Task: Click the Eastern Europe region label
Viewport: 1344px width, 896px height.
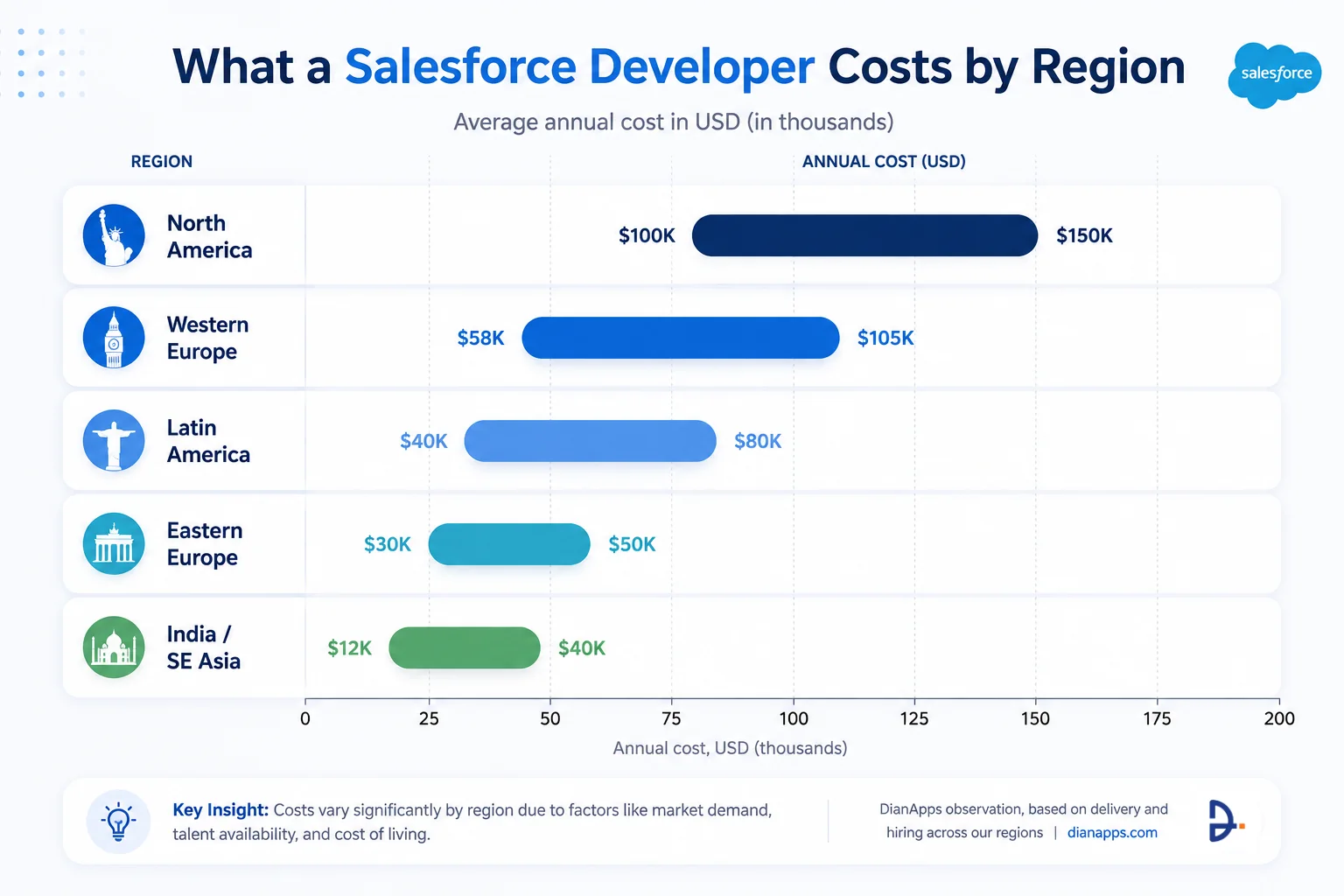Action: [205, 544]
